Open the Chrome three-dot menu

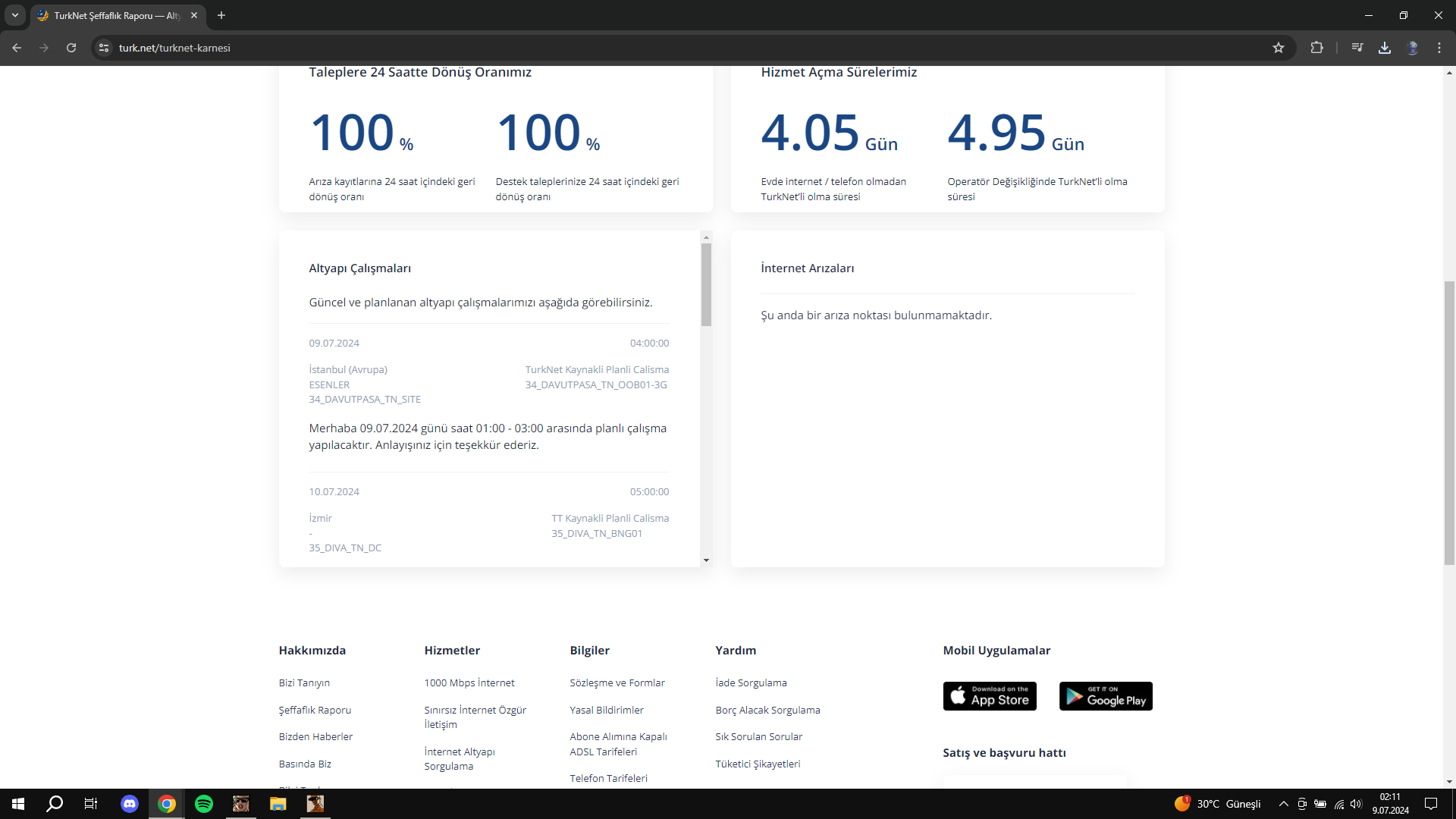pyautogui.click(x=1439, y=48)
